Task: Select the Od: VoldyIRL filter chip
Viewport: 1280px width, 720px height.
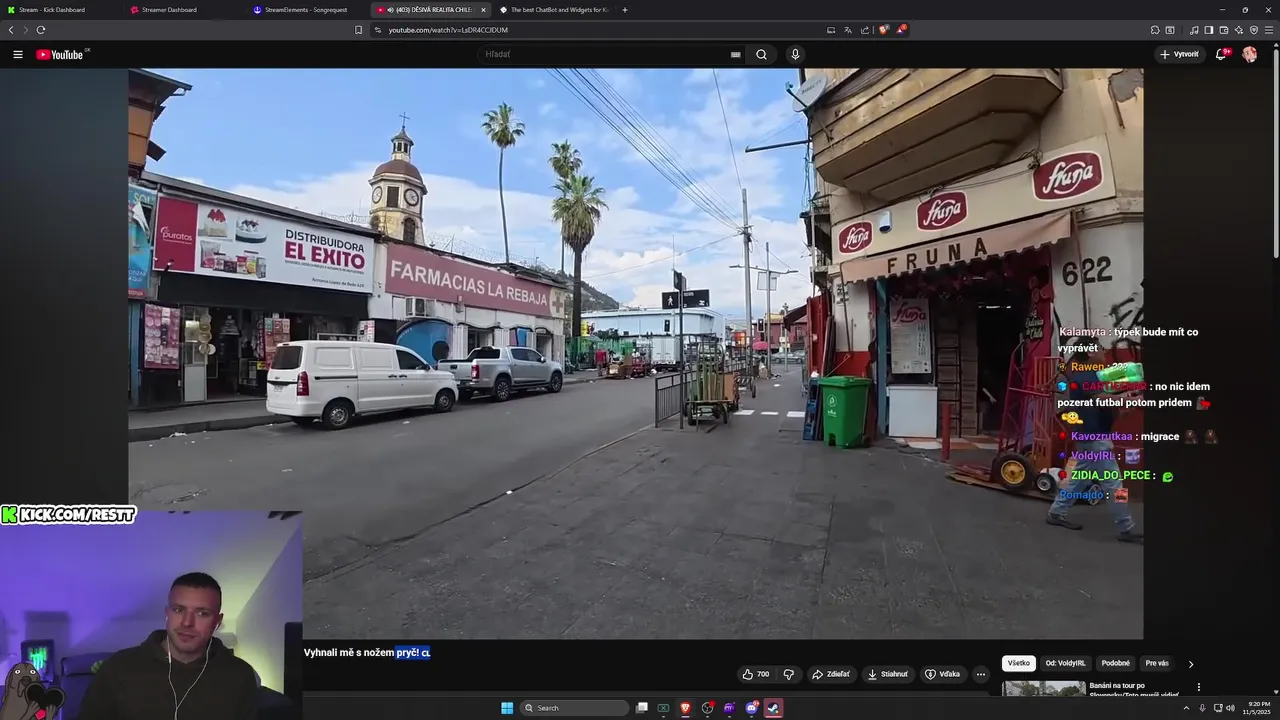Action: click(1065, 663)
